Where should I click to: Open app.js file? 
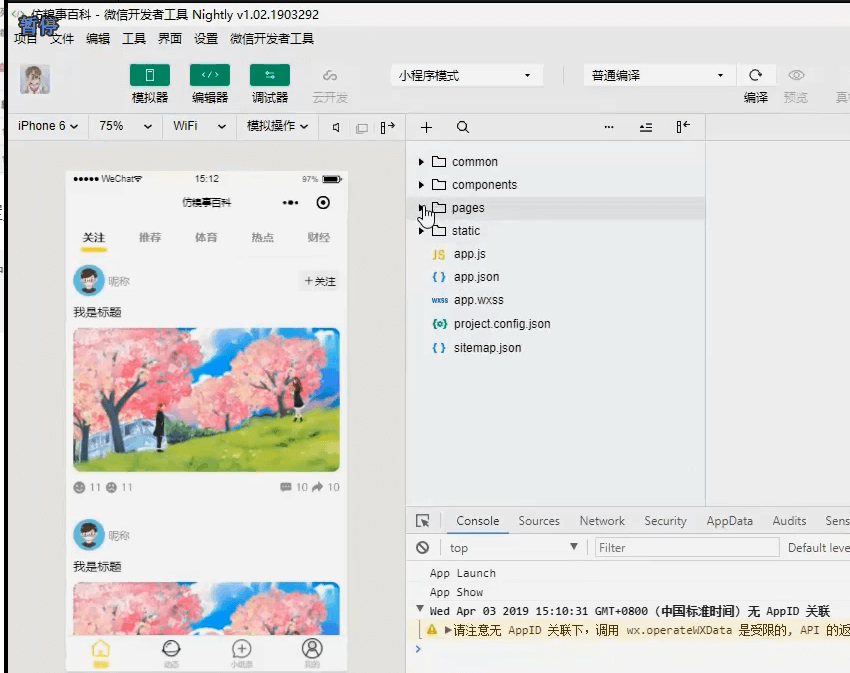(x=469, y=254)
